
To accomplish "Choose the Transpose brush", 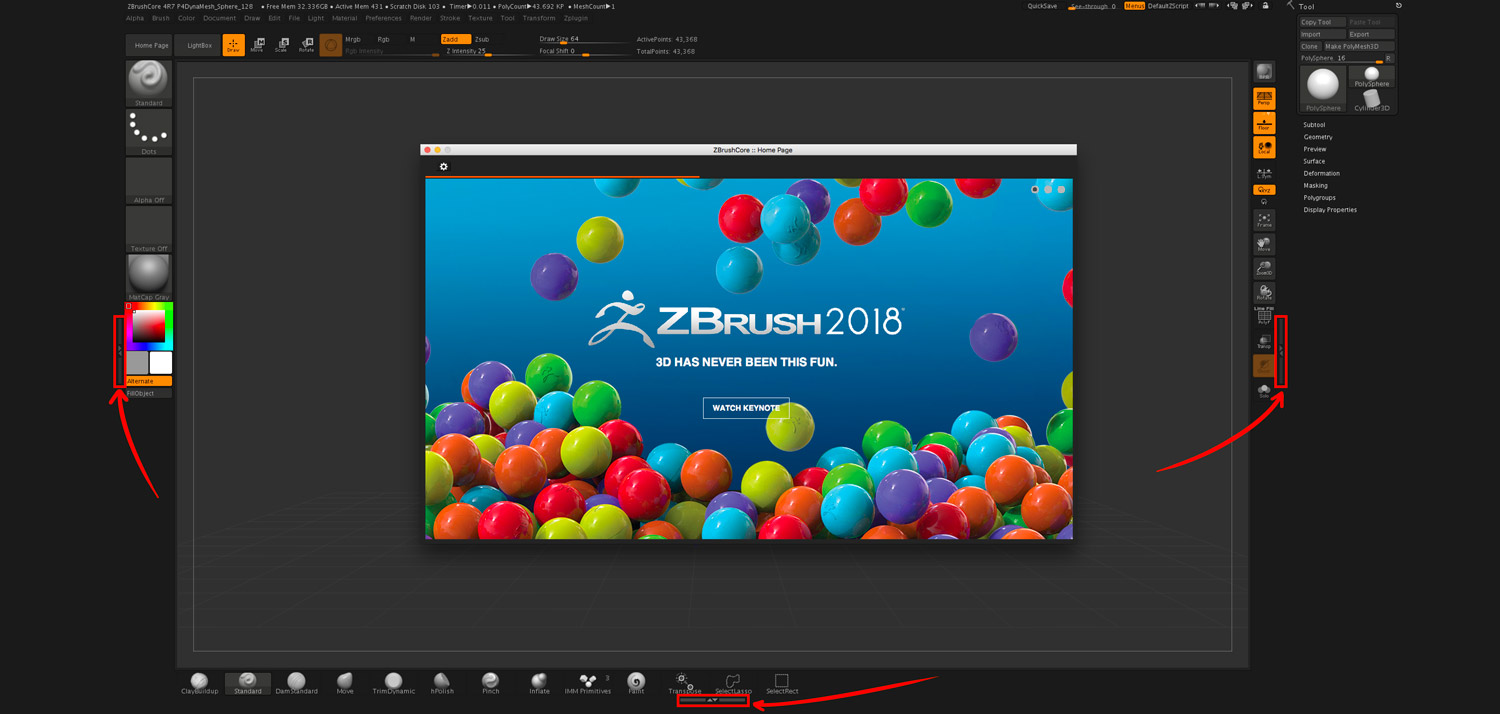I will coord(685,684).
